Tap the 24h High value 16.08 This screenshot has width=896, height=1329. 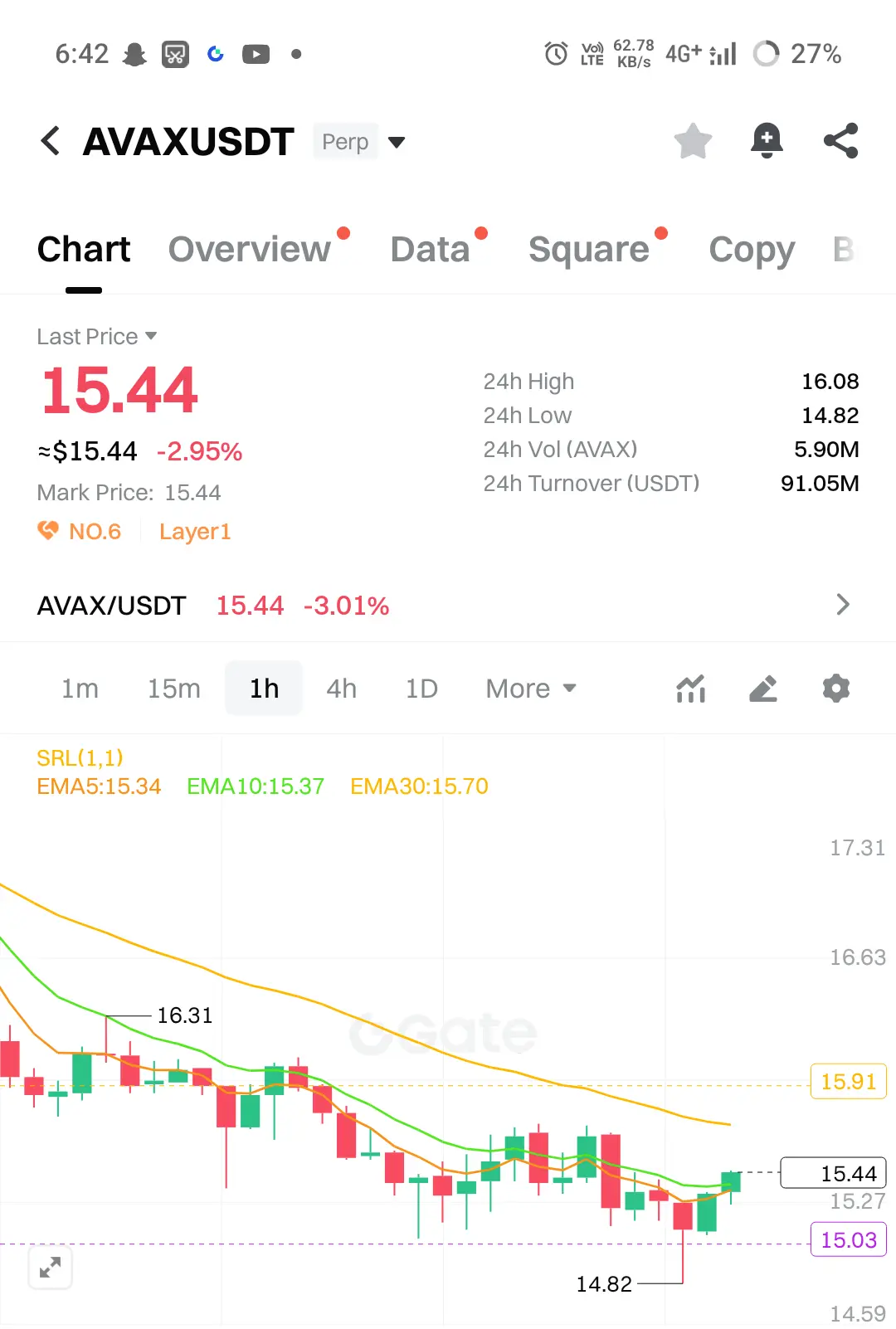830,382
